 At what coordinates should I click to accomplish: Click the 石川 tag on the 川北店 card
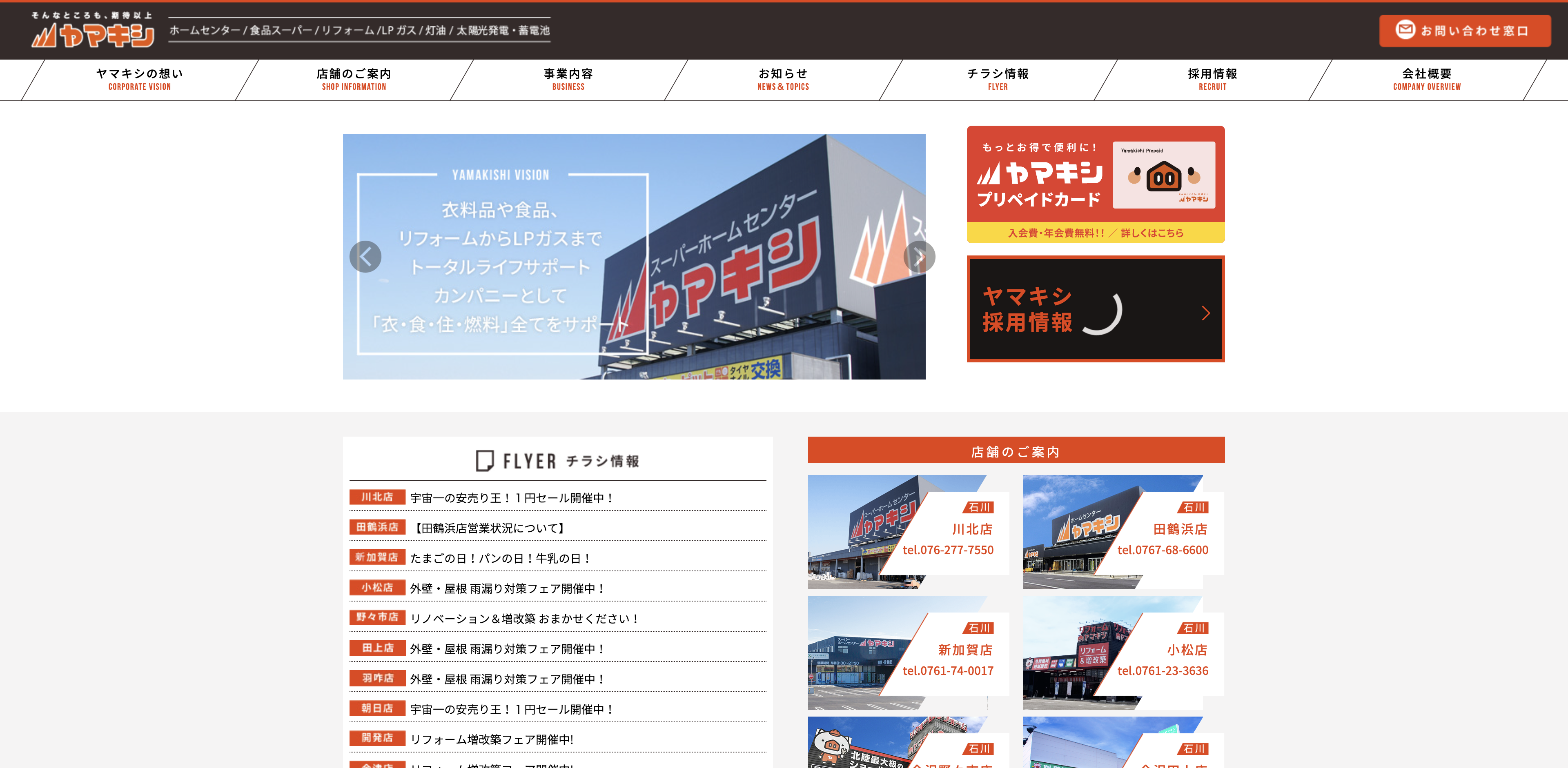pos(979,507)
